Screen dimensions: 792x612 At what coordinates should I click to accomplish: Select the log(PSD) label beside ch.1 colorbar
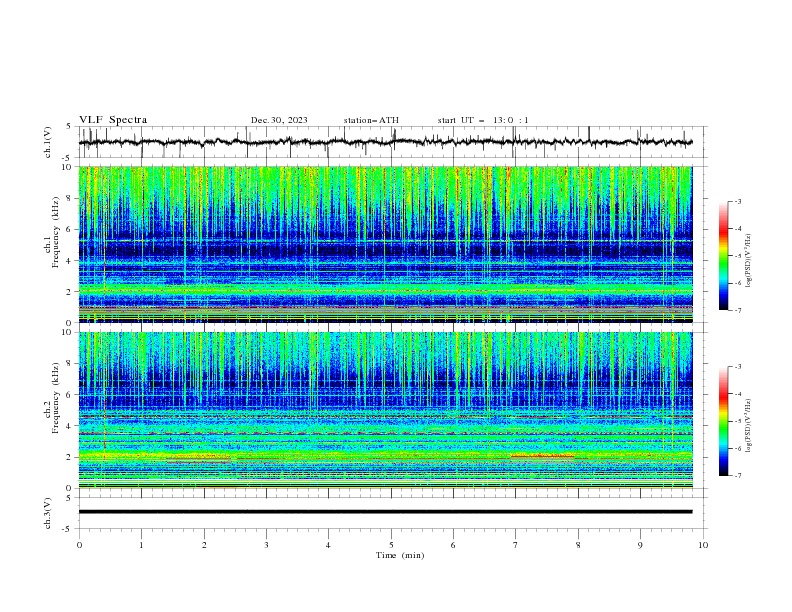pos(749,261)
